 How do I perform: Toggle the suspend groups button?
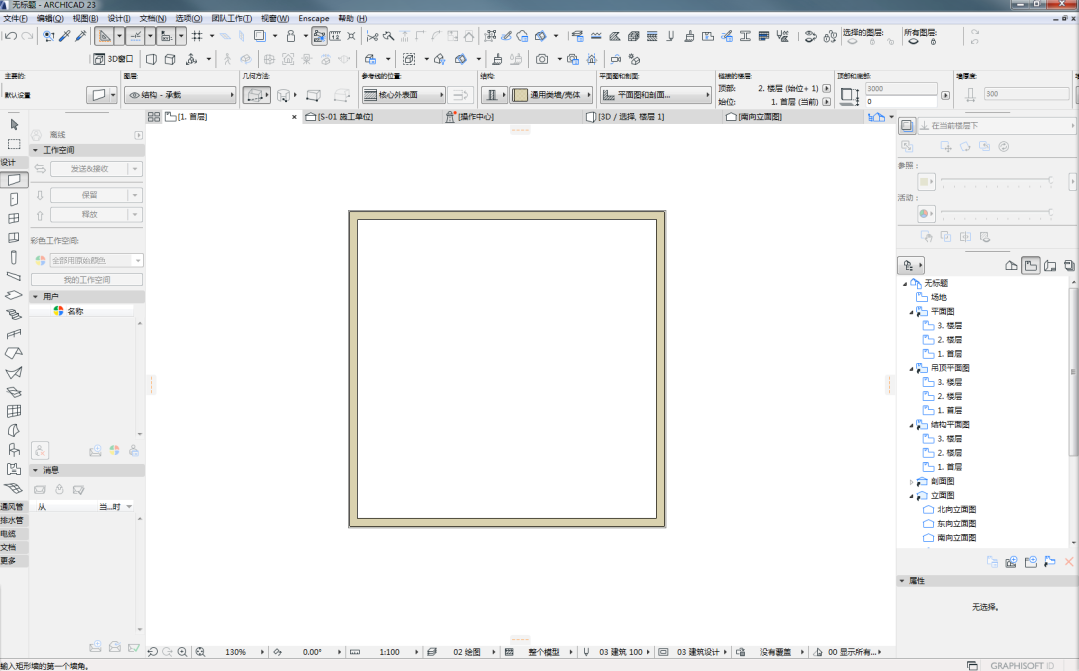click(x=319, y=36)
